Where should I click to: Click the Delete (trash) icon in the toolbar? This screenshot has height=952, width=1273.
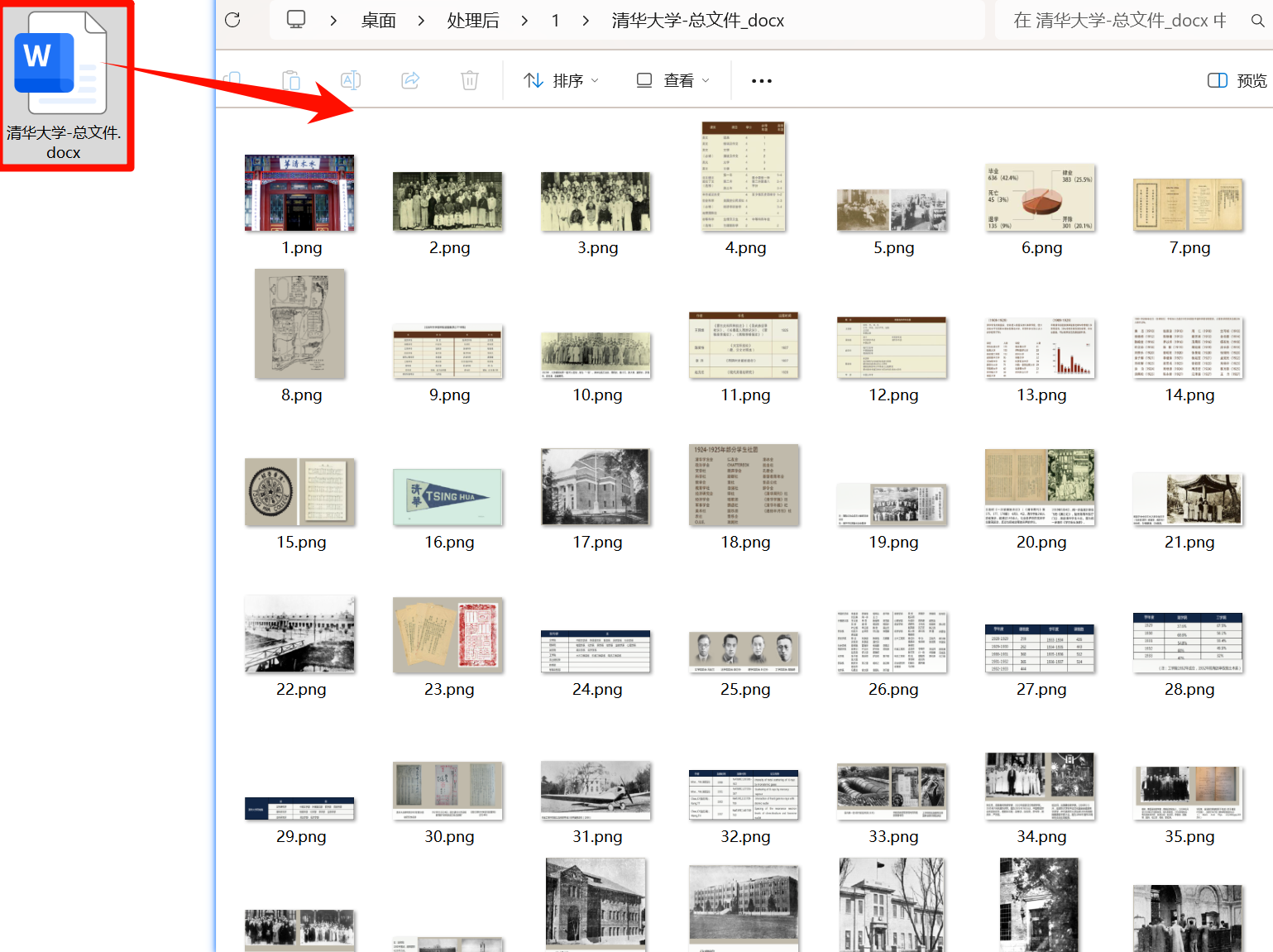[x=469, y=80]
